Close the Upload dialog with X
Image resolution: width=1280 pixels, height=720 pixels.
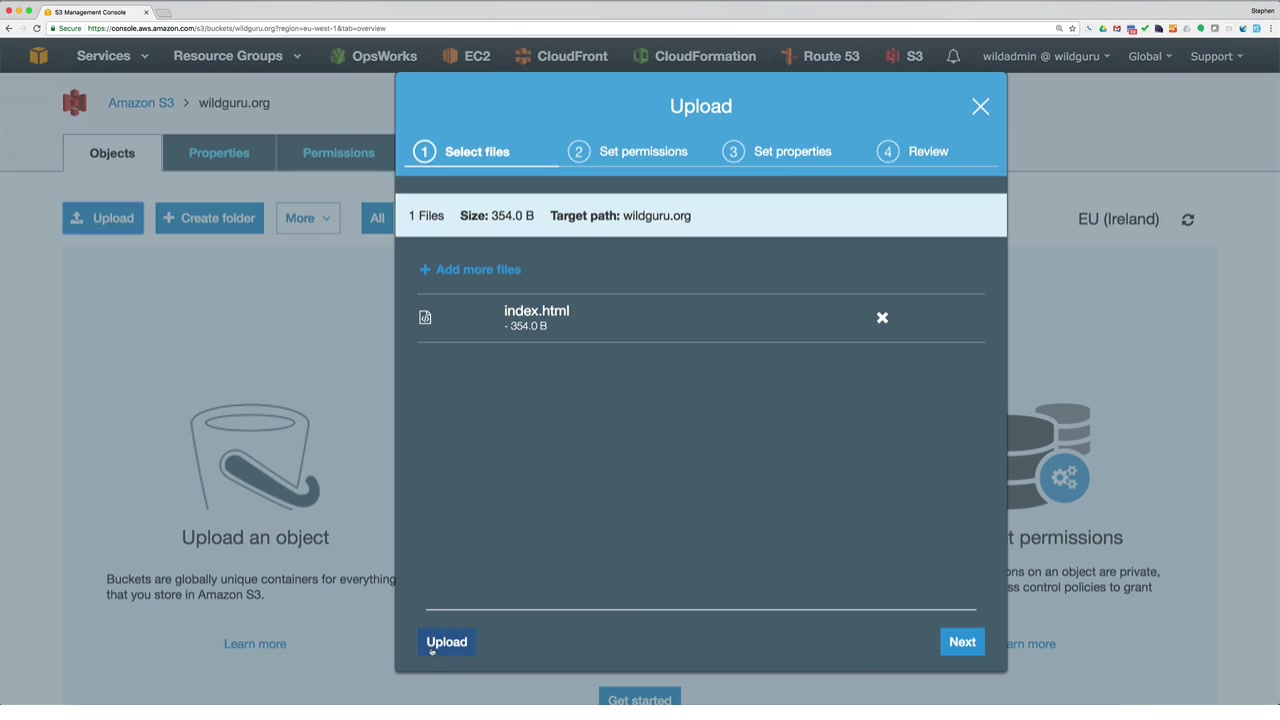tap(980, 107)
